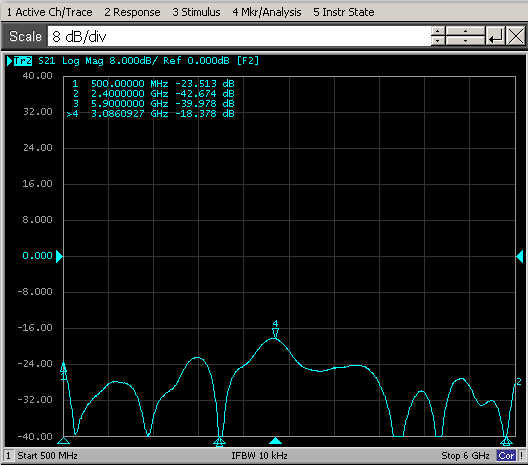Image resolution: width=528 pixels, height=465 pixels.
Task: Click the bottom-axis marker triangle near 5.9 GHz
Action: tap(506, 441)
